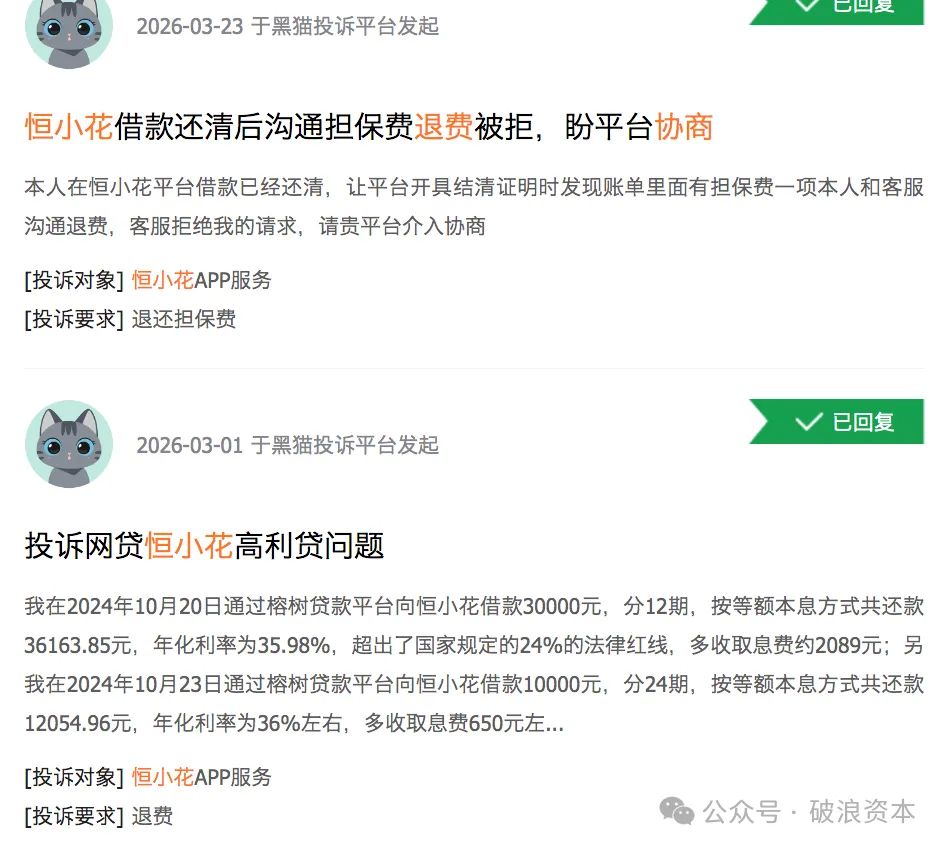Click the 投诉要求 退费 line
This screenshot has width=946, height=850.
click(x=98, y=816)
